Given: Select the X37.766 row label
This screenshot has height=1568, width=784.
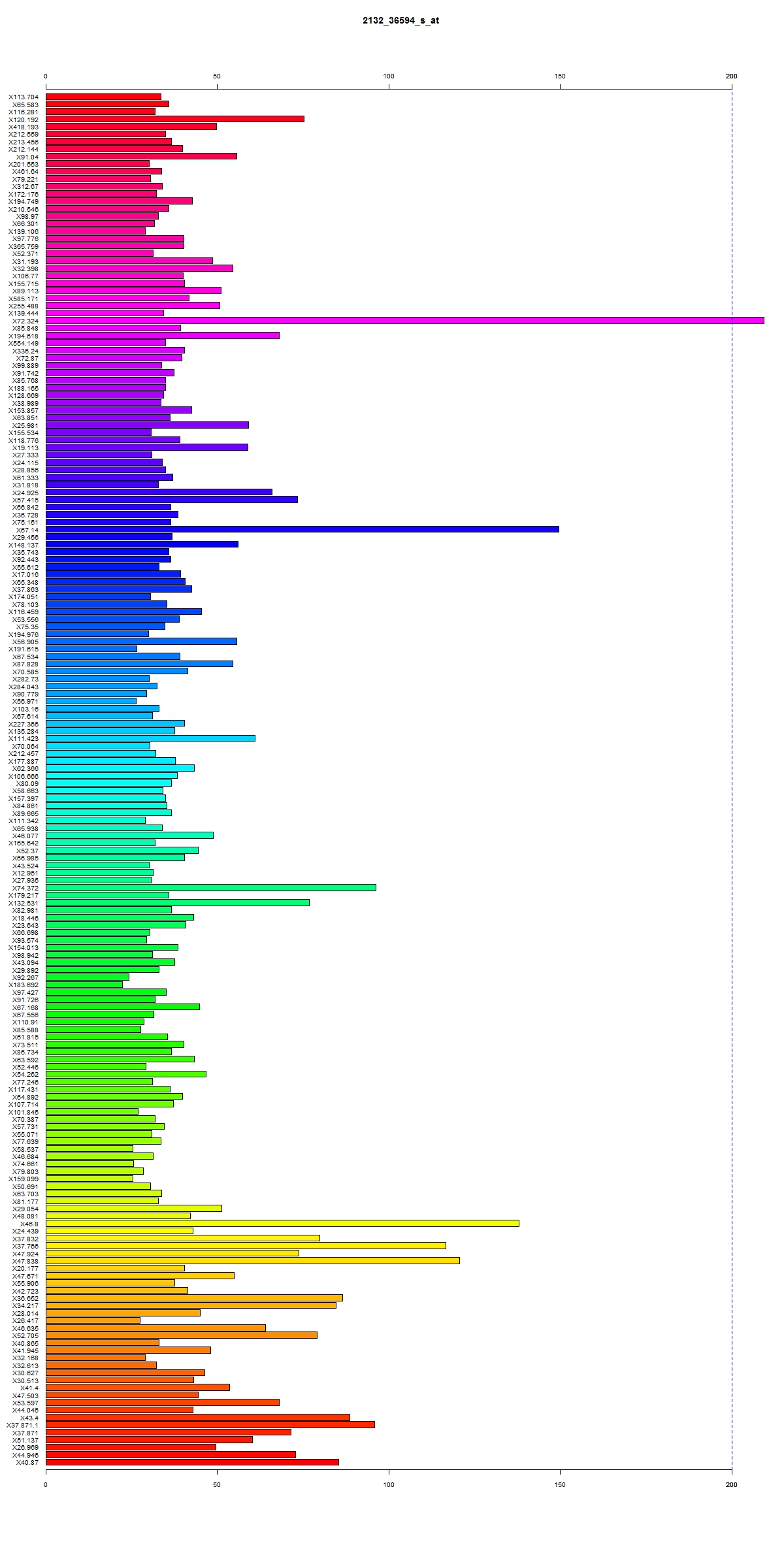Looking at the screenshot, I should [25, 1246].
